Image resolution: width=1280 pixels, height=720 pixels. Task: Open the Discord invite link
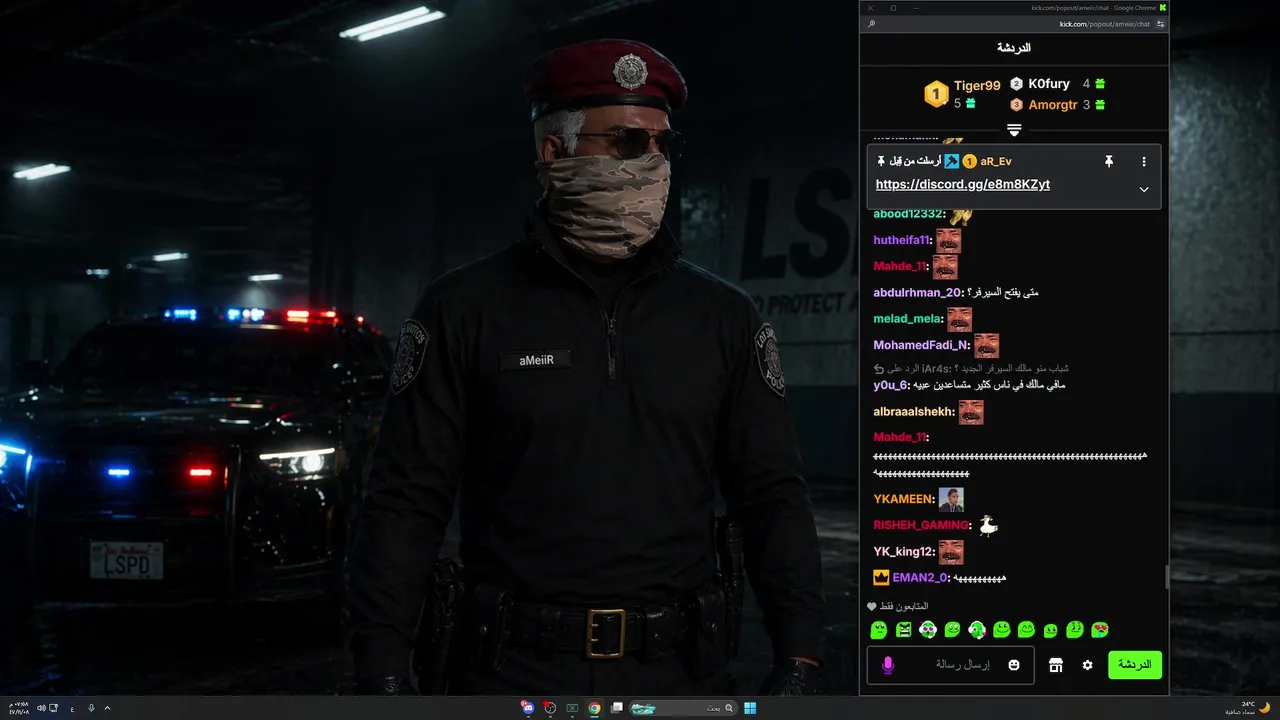click(x=963, y=185)
